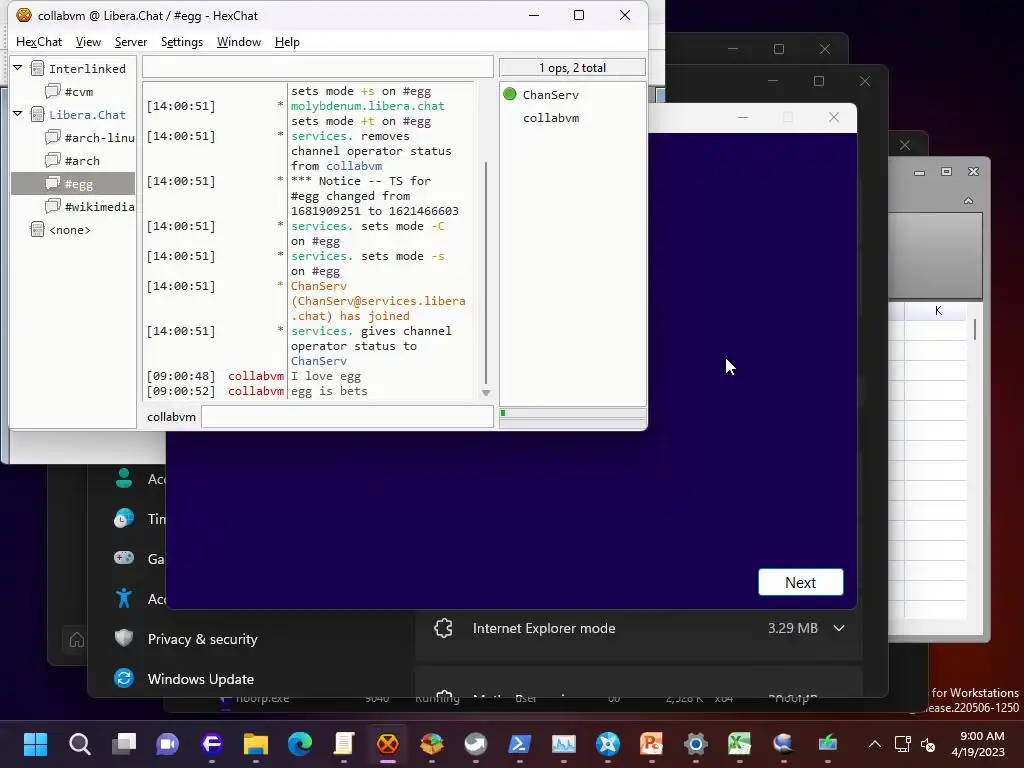Open the Window menu in HexChat
The image size is (1024, 768).
pos(238,42)
